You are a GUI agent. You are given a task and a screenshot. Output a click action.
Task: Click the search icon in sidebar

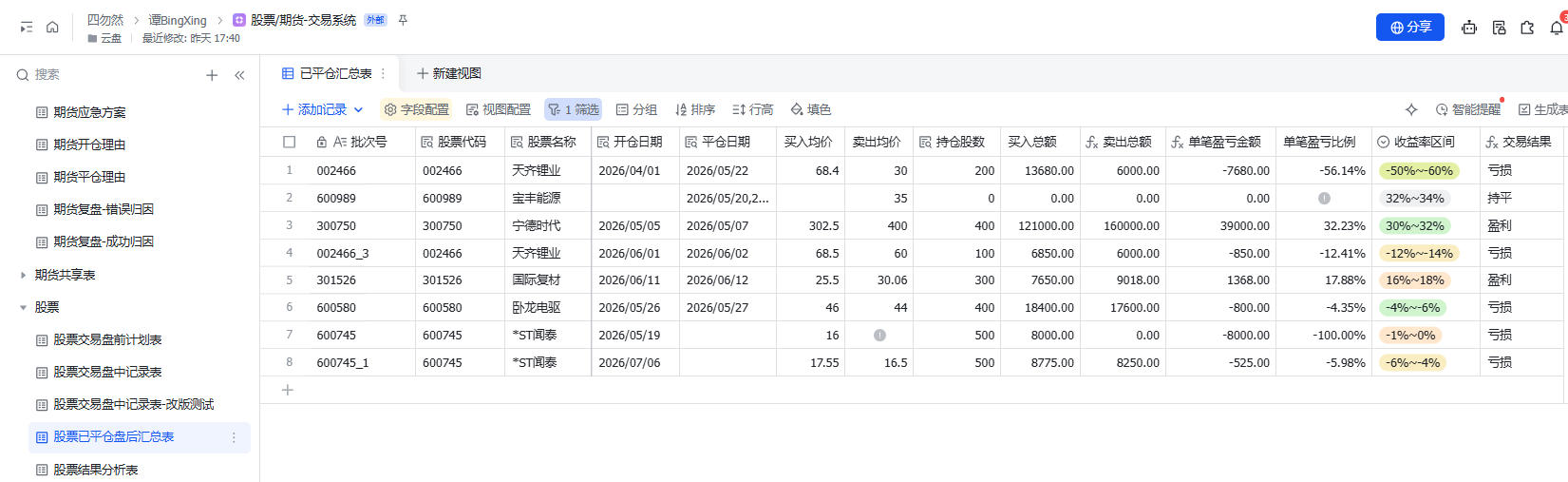click(23, 74)
